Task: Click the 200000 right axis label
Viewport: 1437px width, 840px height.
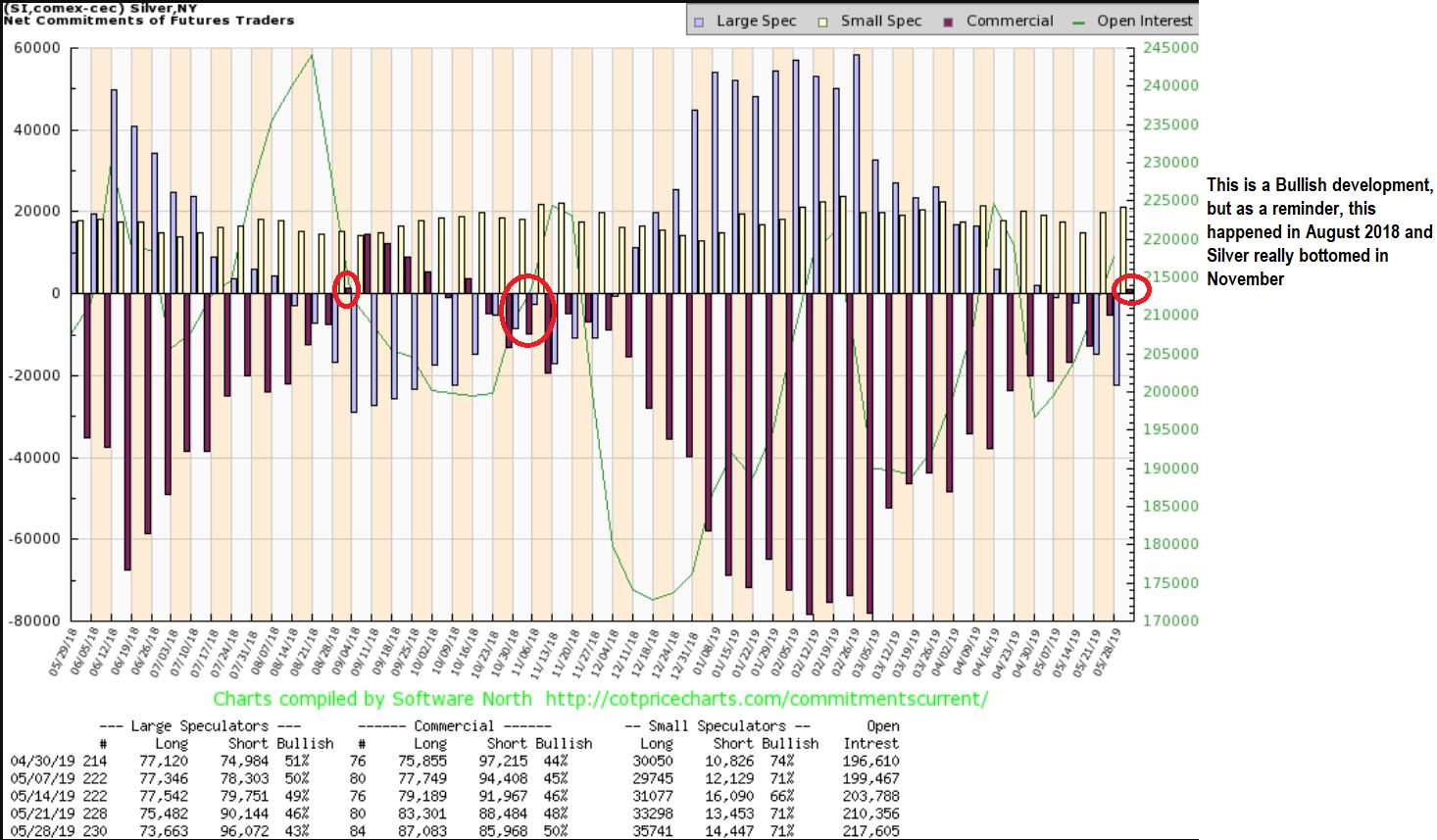Action: coord(1170,392)
